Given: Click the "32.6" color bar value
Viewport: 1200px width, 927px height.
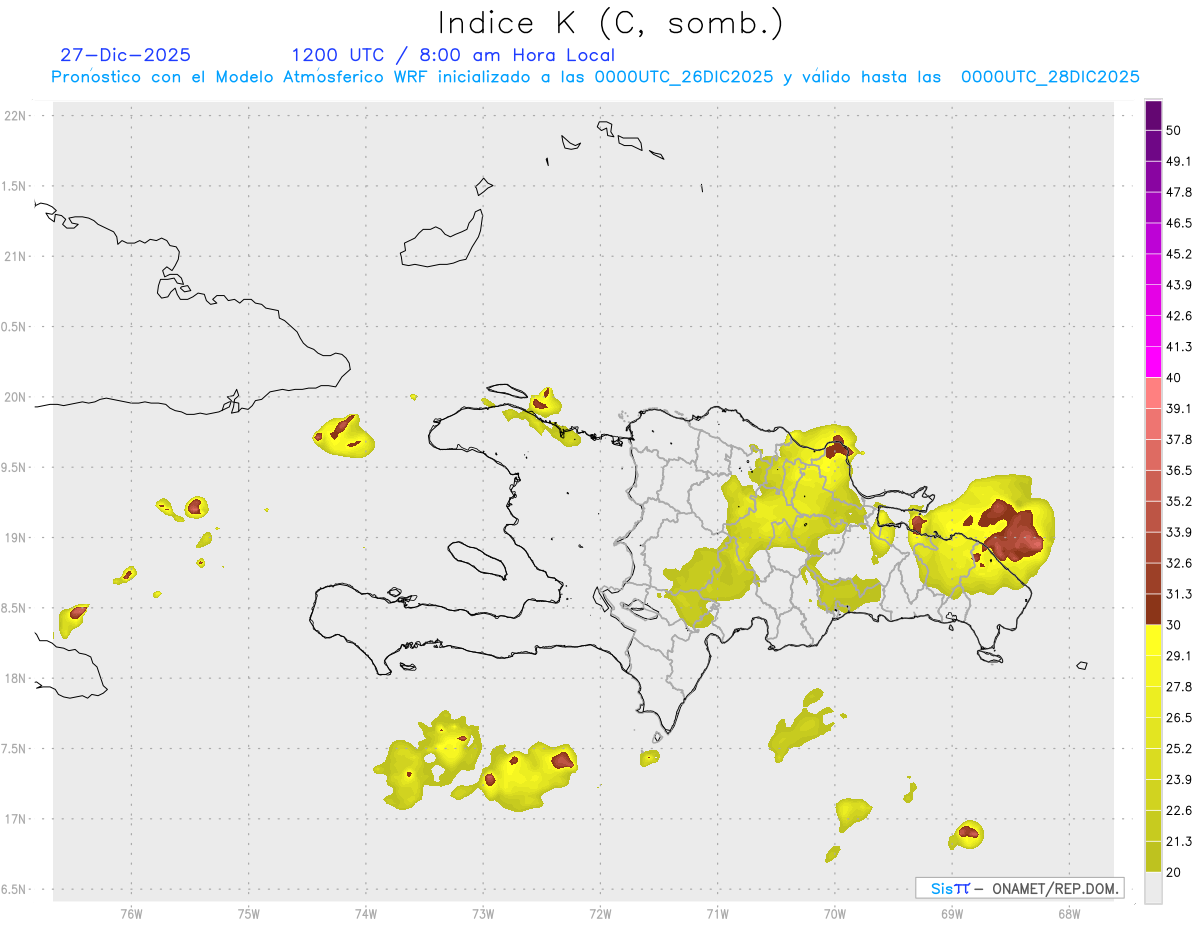Looking at the screenshot, I should (x=1179, y=563).
